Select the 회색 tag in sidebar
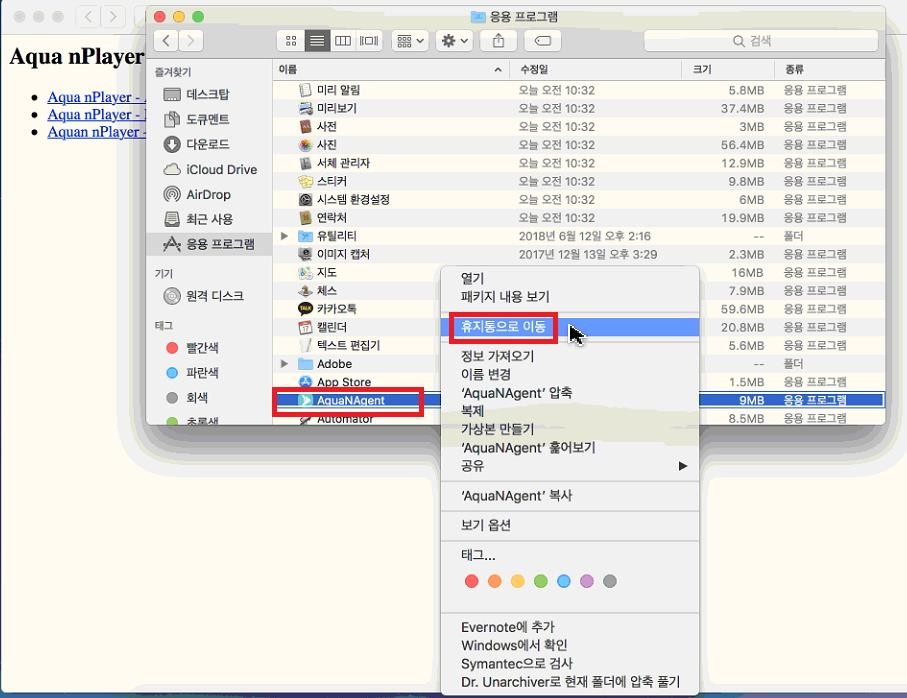 click(x=209, y=398)
